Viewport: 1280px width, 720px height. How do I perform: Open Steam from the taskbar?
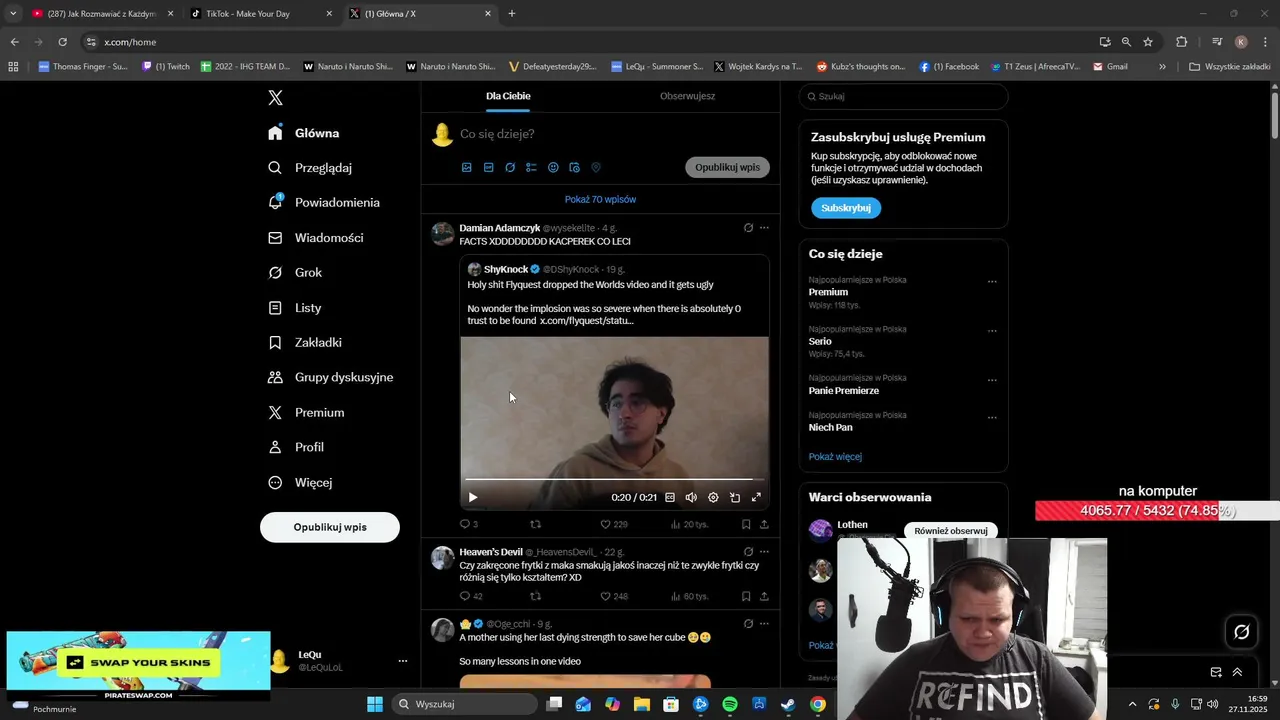(x=788, y=704)
